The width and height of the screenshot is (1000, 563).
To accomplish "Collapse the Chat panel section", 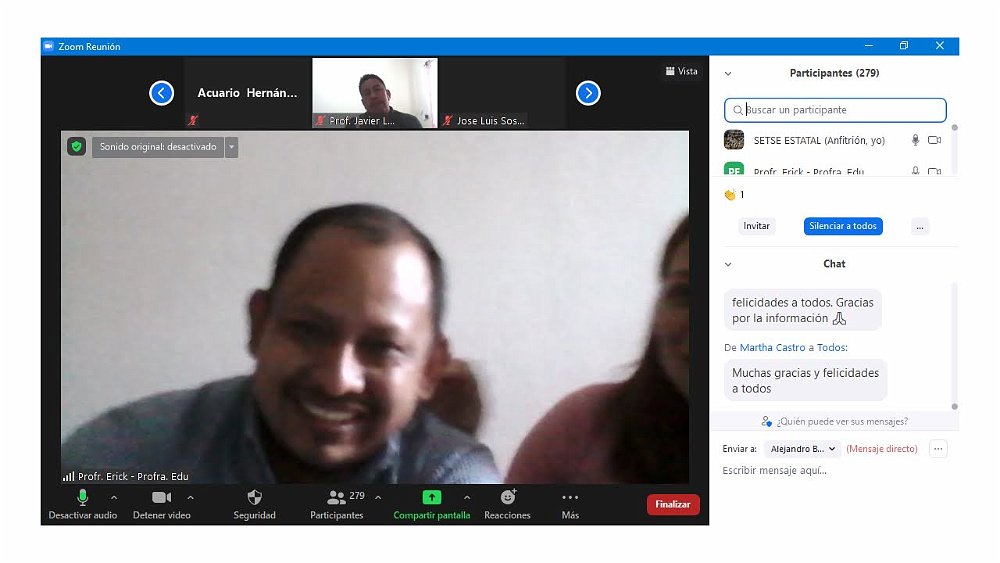I will (x=728, y=264).
